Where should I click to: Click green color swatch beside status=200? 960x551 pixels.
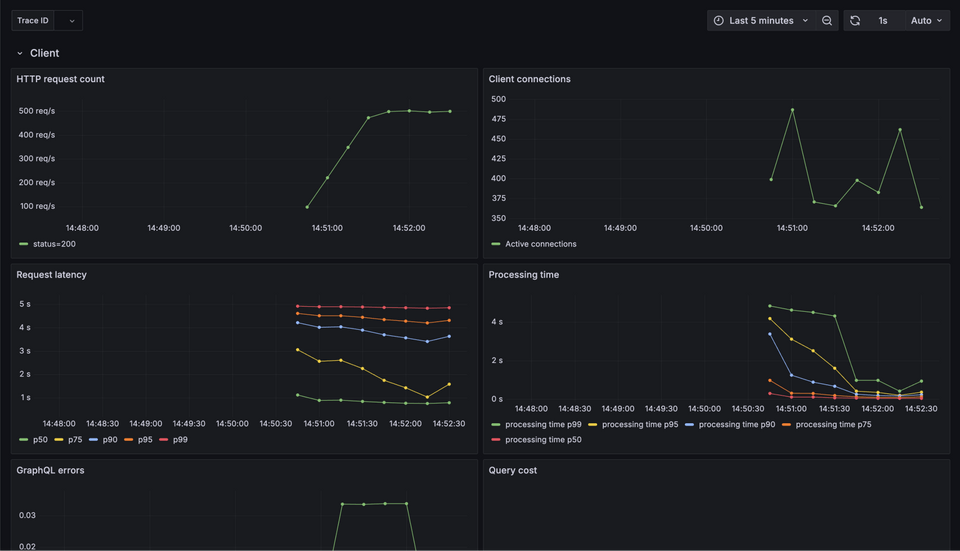click(23, 244)
